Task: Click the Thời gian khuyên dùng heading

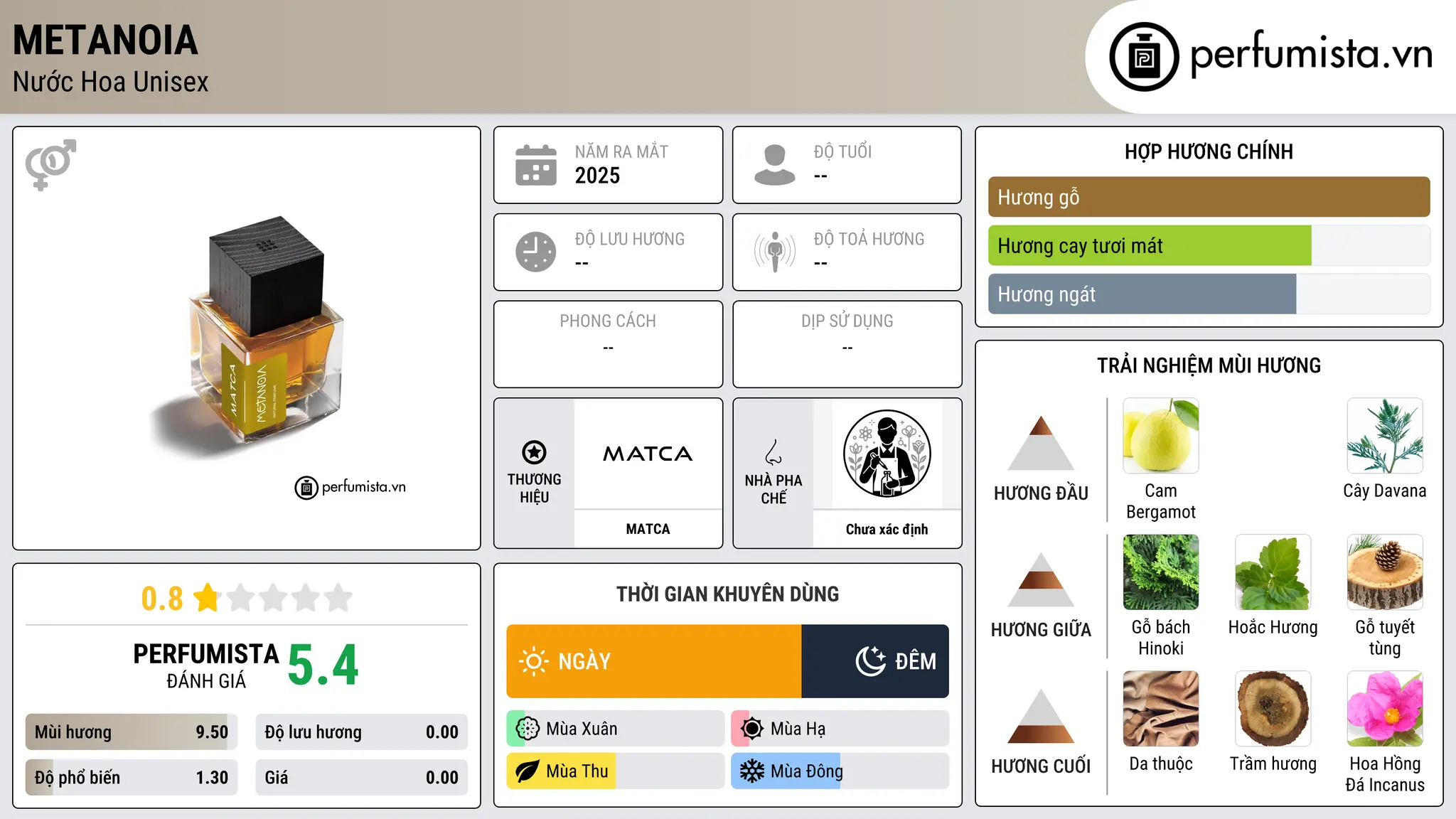Action: [727, 594]
